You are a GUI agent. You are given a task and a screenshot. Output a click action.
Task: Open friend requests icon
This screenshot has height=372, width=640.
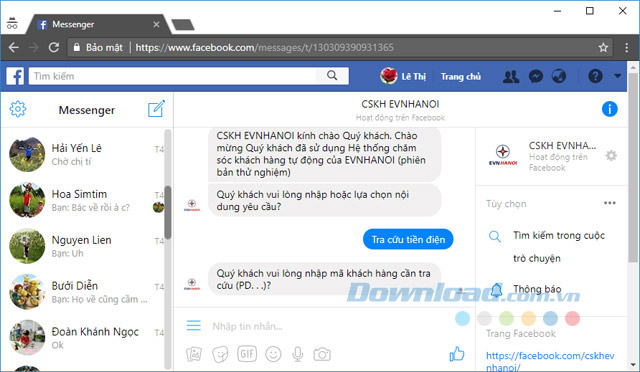pyautogui.click(x=511, y=76)
